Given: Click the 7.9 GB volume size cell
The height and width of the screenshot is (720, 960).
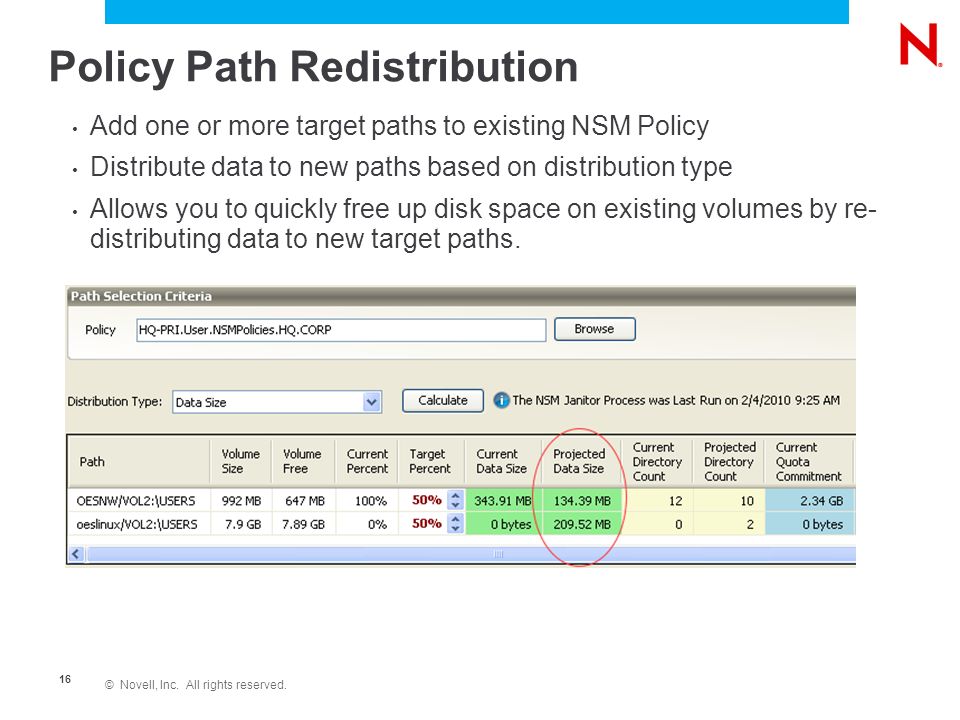Looking at the screenshot, I should [x=241, y=525].
